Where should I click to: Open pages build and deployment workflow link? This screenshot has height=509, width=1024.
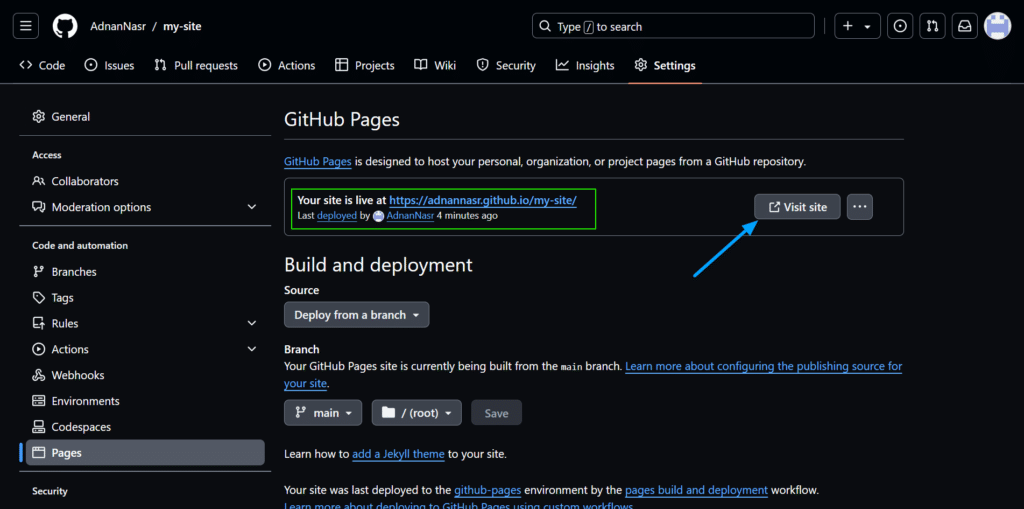click(x=696, y=489)
